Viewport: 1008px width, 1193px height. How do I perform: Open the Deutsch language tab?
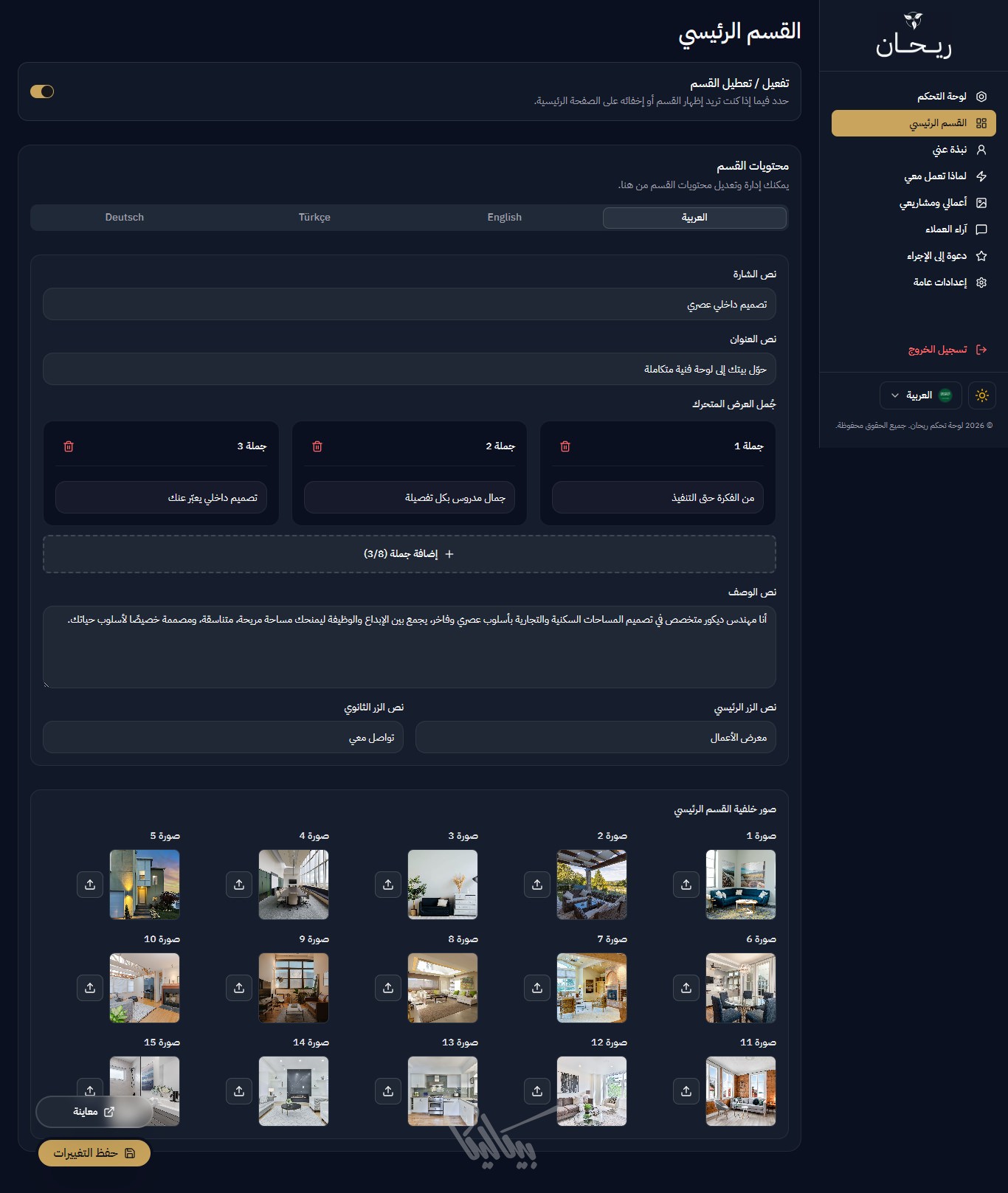(x=125, y=218)
